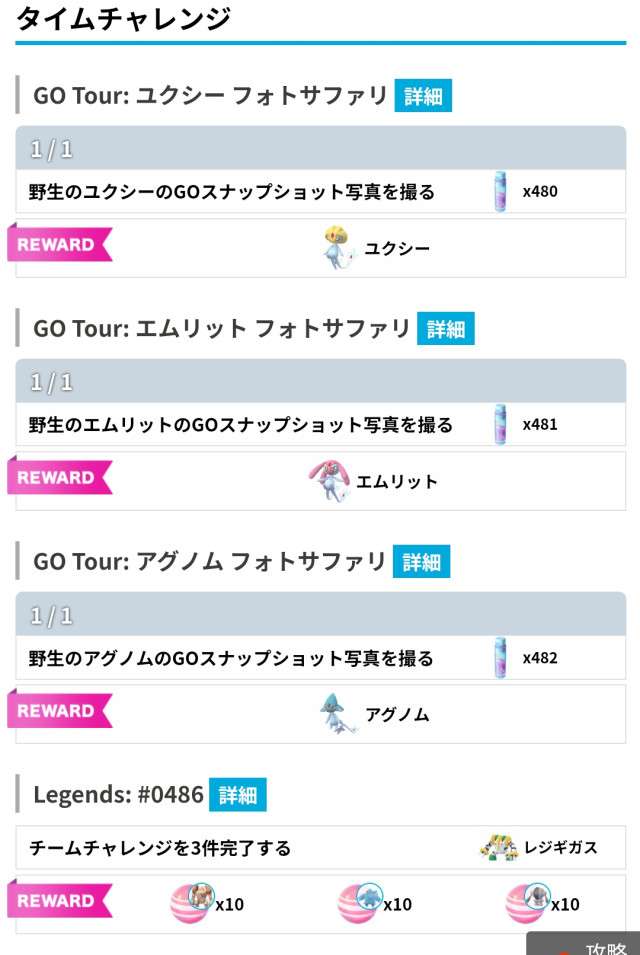Click the チームチャレンジを3件完了する task text
Viewport: 640px width, 955px height.
coord(160,848)
